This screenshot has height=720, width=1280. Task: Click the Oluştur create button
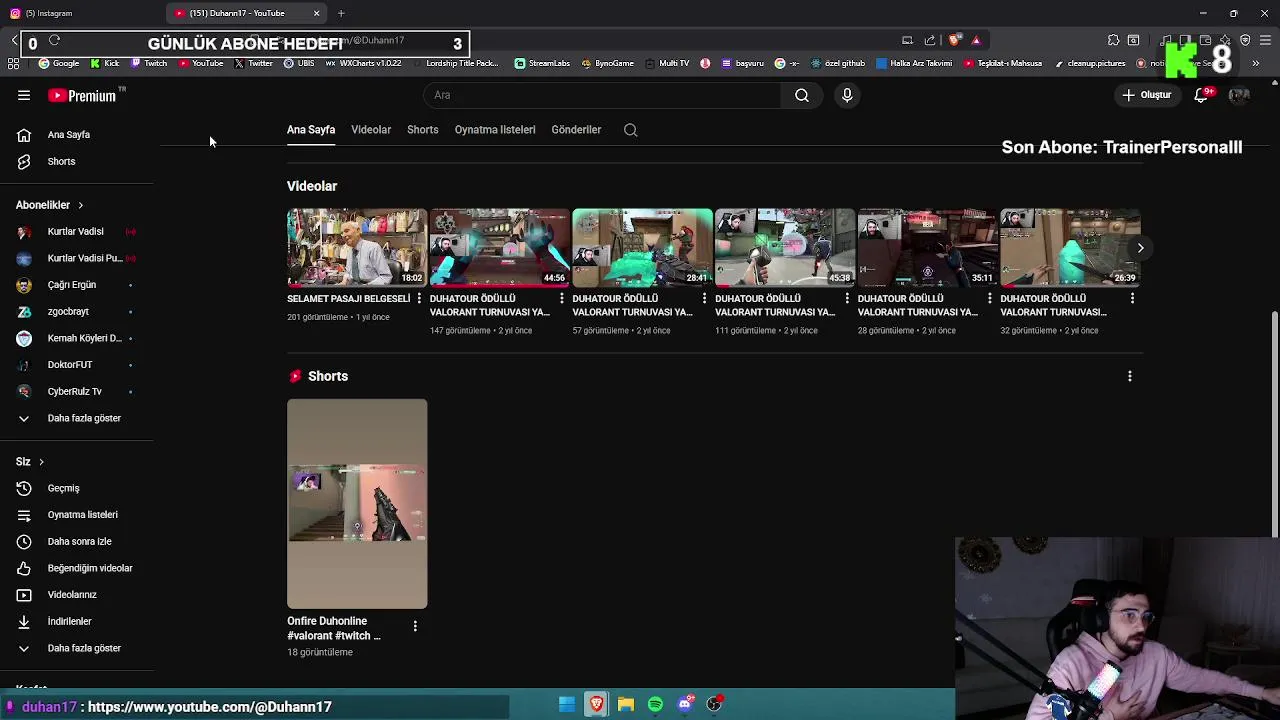point(1146,95)
